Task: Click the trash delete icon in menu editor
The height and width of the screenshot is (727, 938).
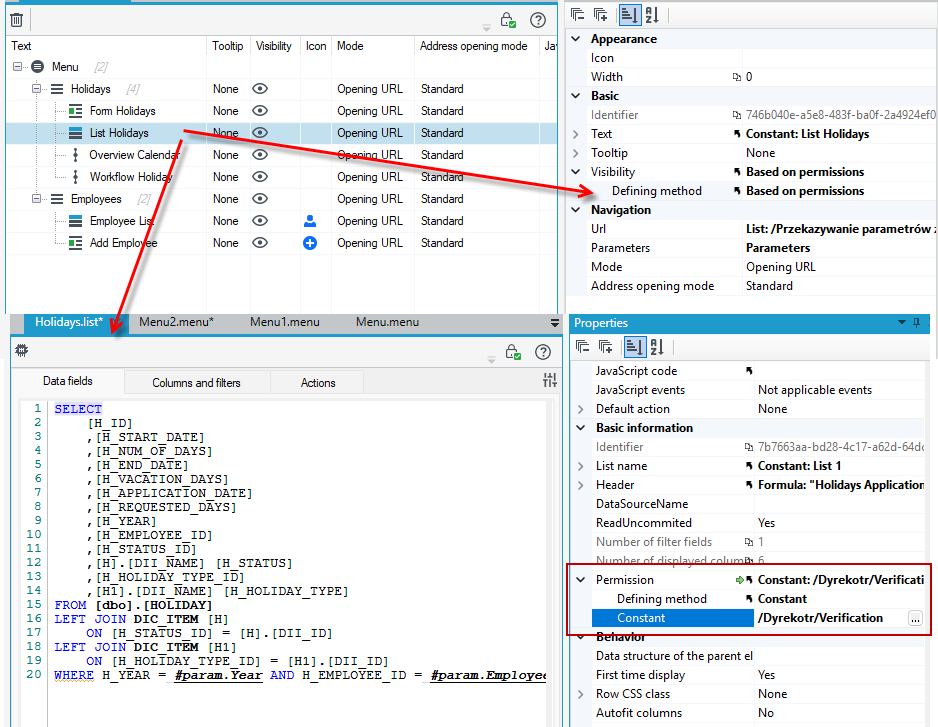Action: coord(17,20)
